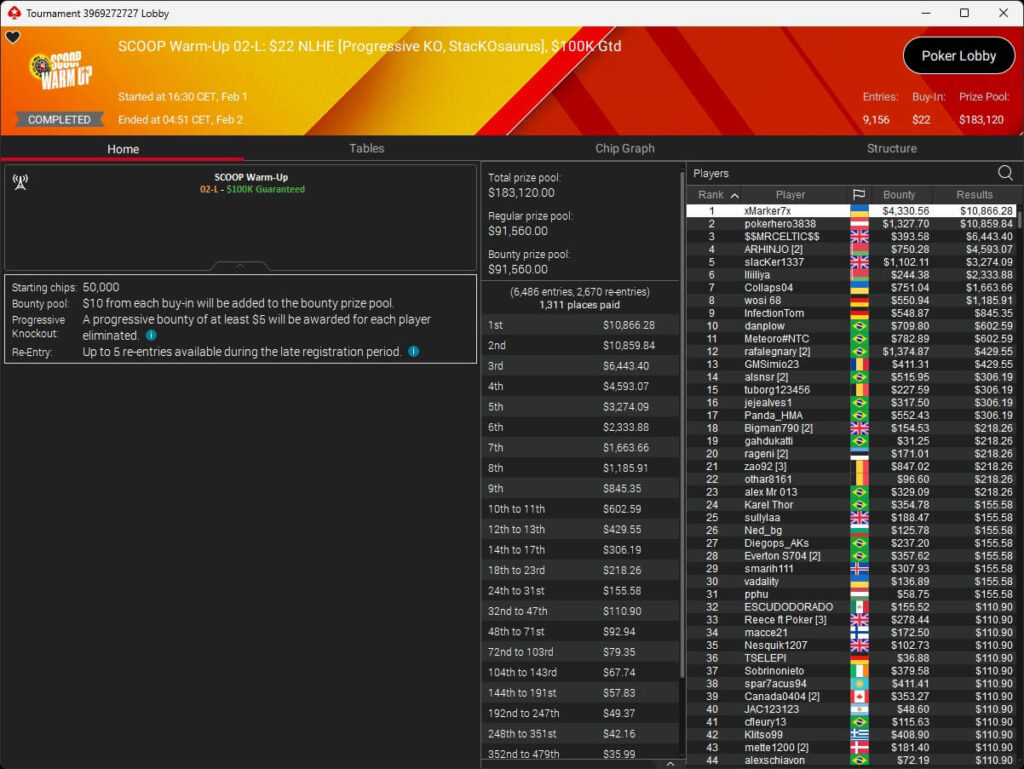The height and width of the screenshot is (769, 1024).
Task: Go to the Structure tab
Action: tap(891, 148)
